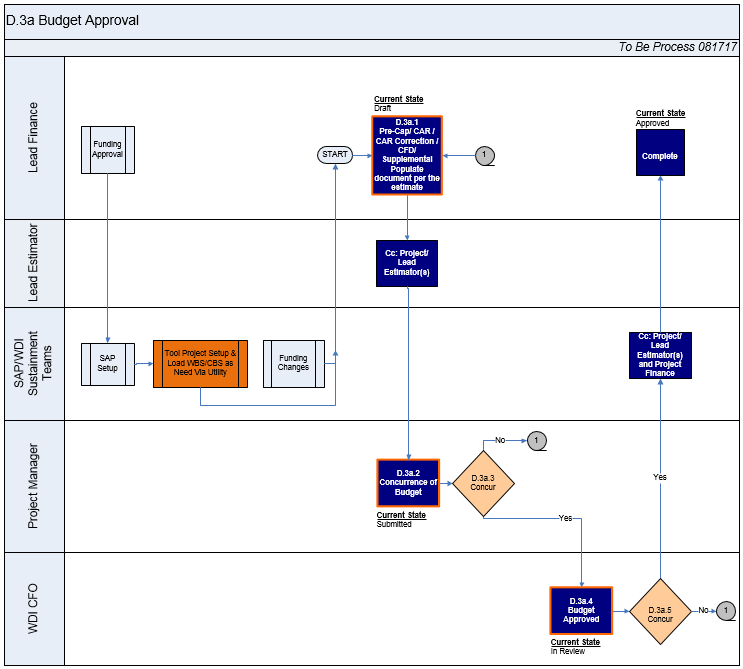Click the D.3a.3 Concur decision diamond
The width and height of the screenshot is (743, 669).
[483, 482]
